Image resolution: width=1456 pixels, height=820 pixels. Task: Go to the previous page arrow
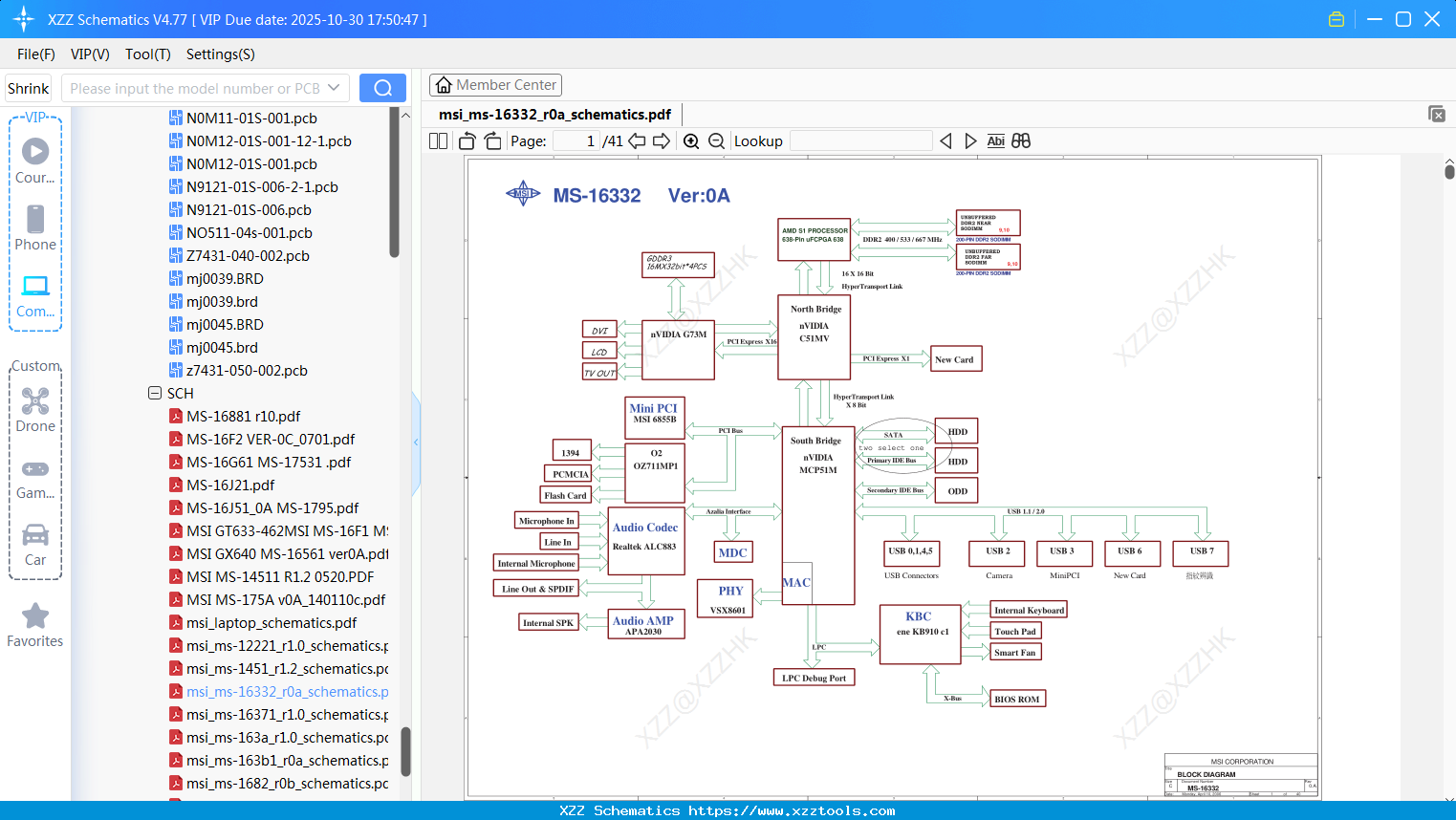[x=637, y=141]
